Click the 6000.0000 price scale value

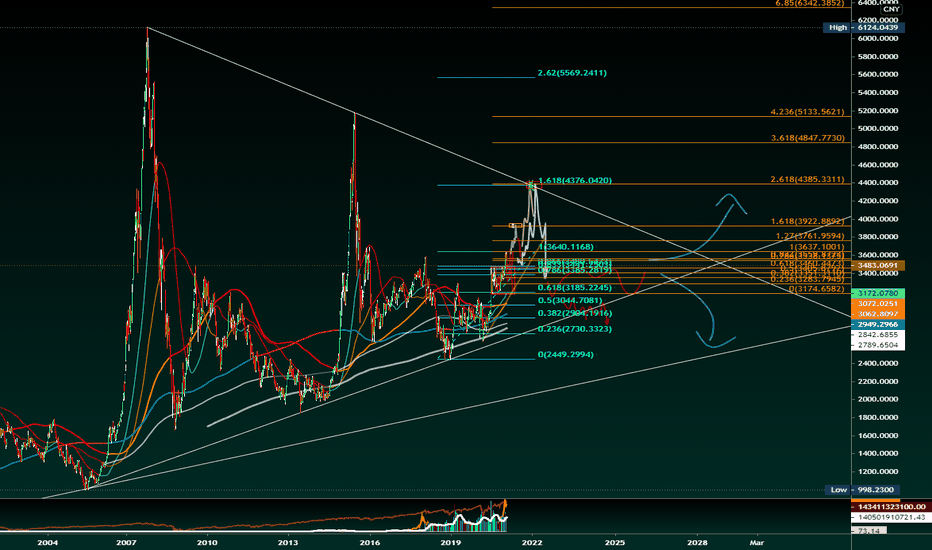pos(877,39)
